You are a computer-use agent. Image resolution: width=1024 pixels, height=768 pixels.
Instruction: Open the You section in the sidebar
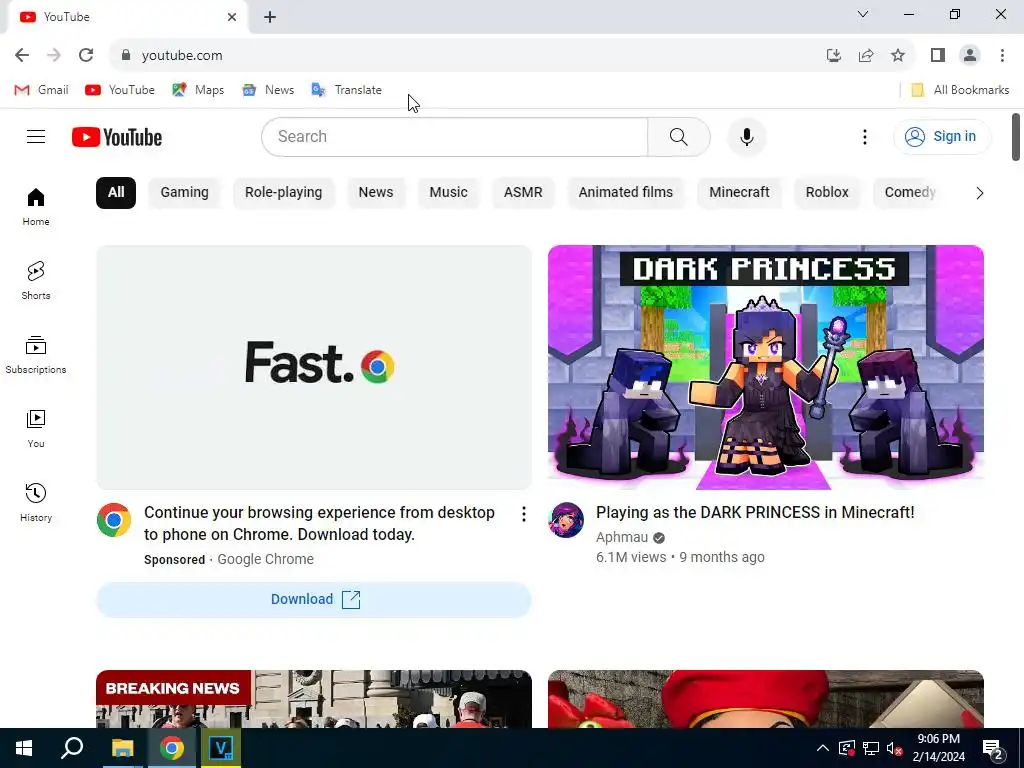(36, 429)
